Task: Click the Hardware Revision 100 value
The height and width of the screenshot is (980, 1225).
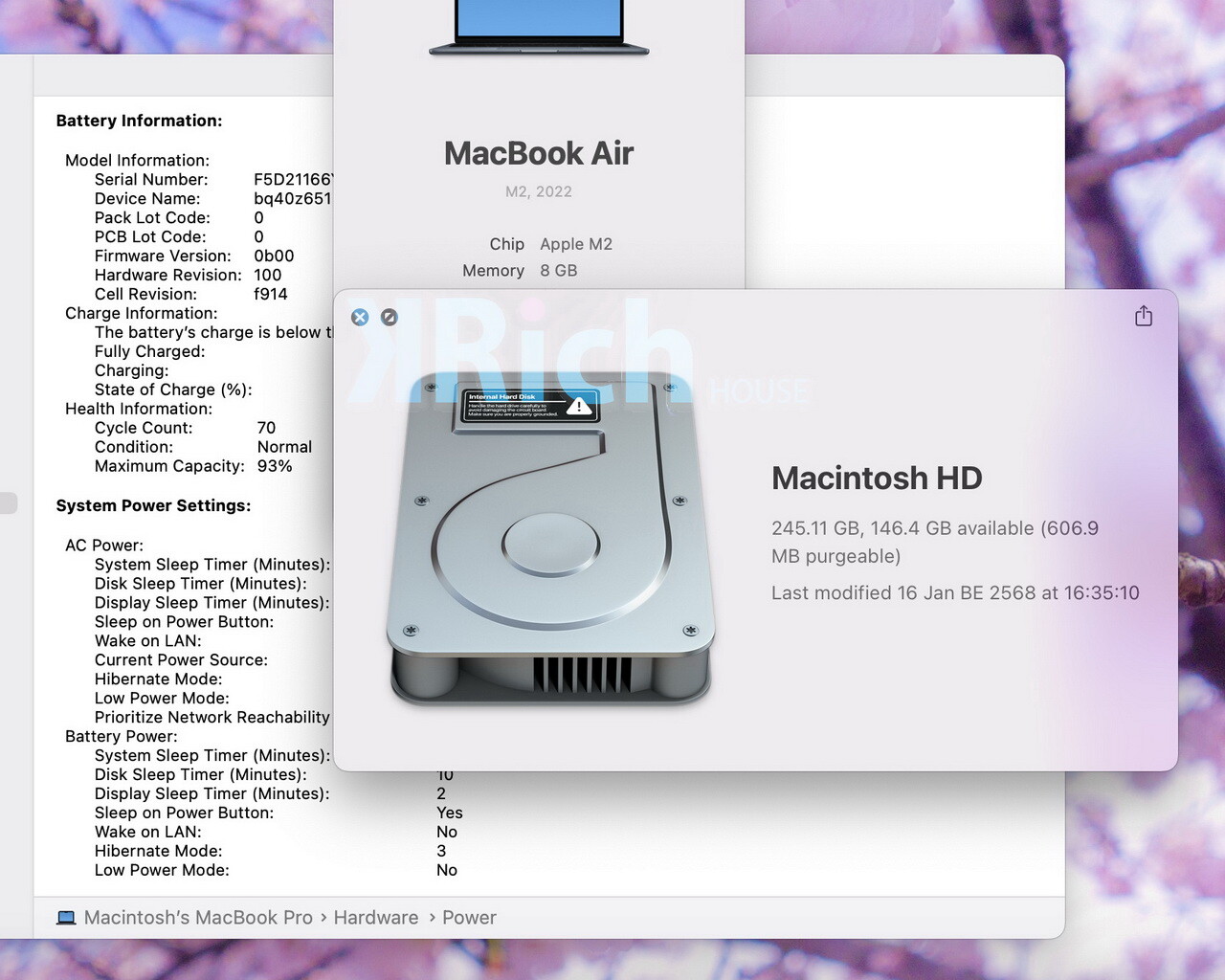Action: point(268,275)
